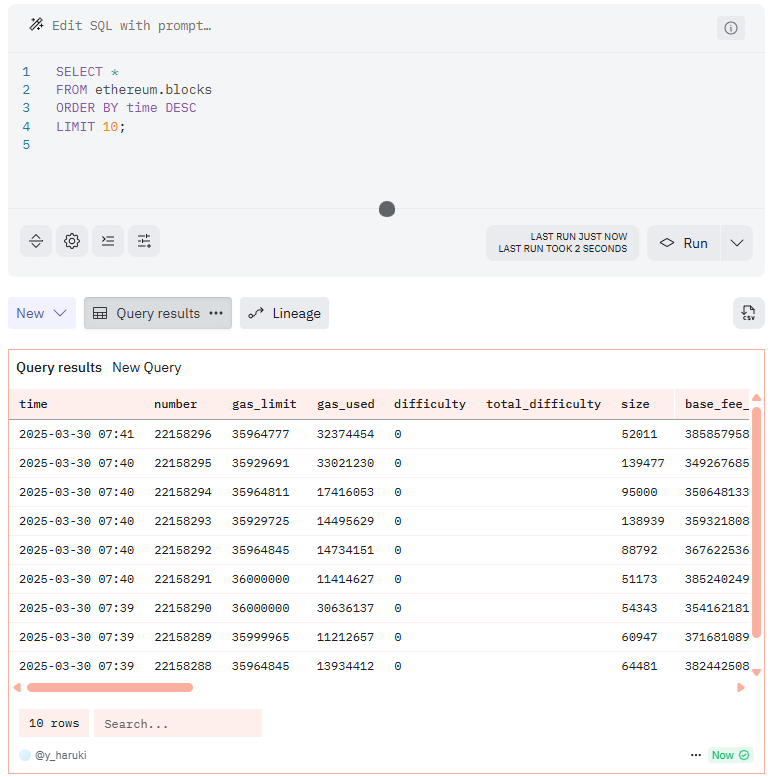Click size cell 139477

[643, 463]
